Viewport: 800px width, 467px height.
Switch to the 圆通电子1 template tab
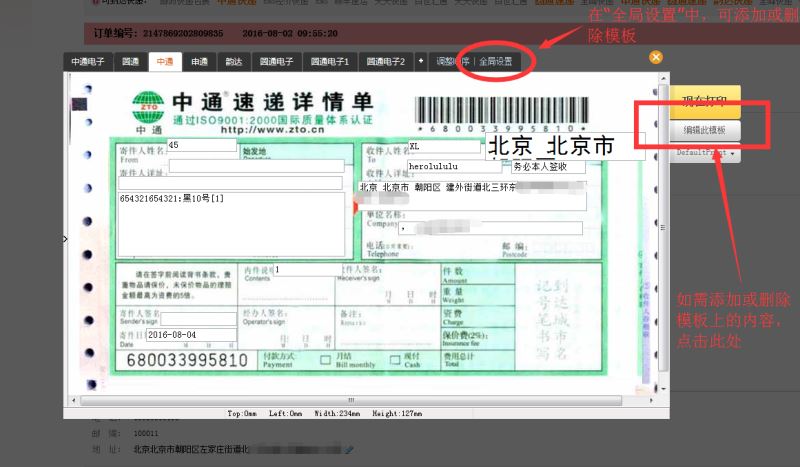330,61
